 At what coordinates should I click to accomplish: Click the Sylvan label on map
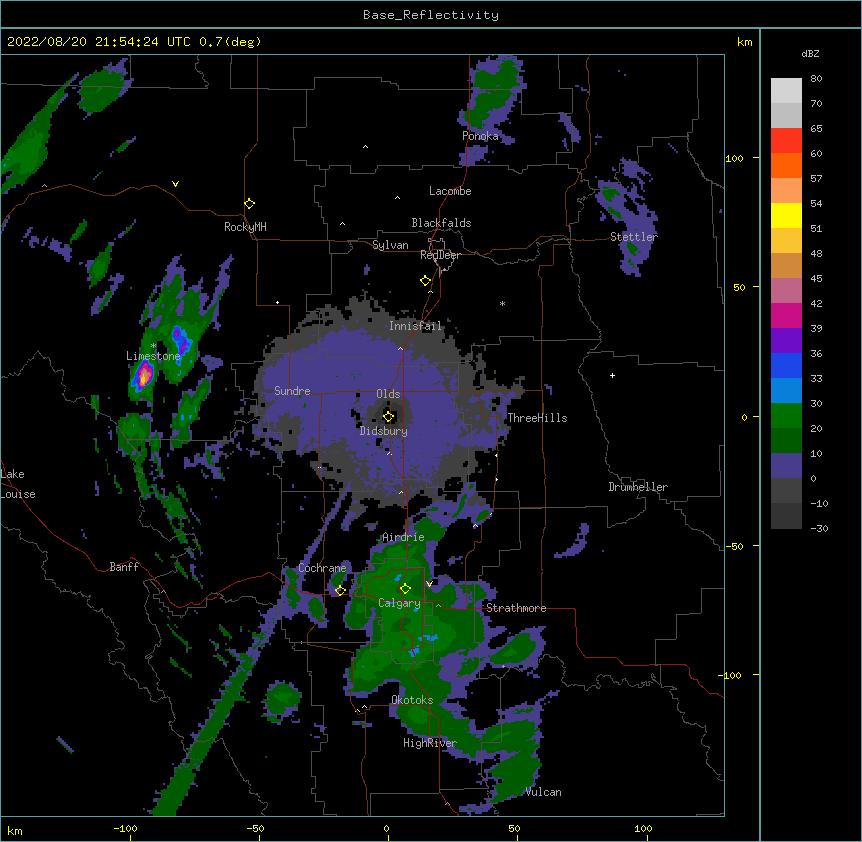tap(390, 245)
